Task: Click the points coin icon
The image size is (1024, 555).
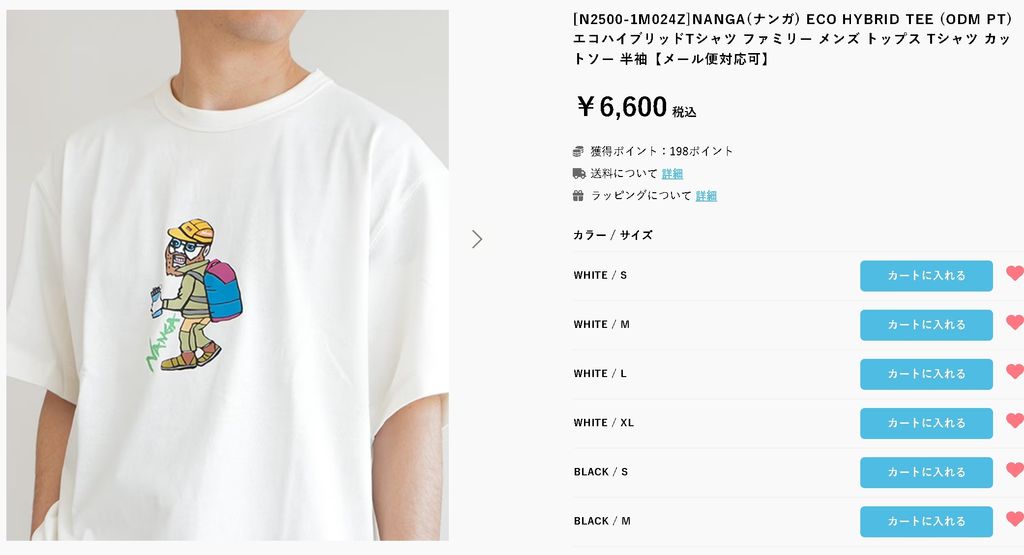Action: (x=578, y=151)
